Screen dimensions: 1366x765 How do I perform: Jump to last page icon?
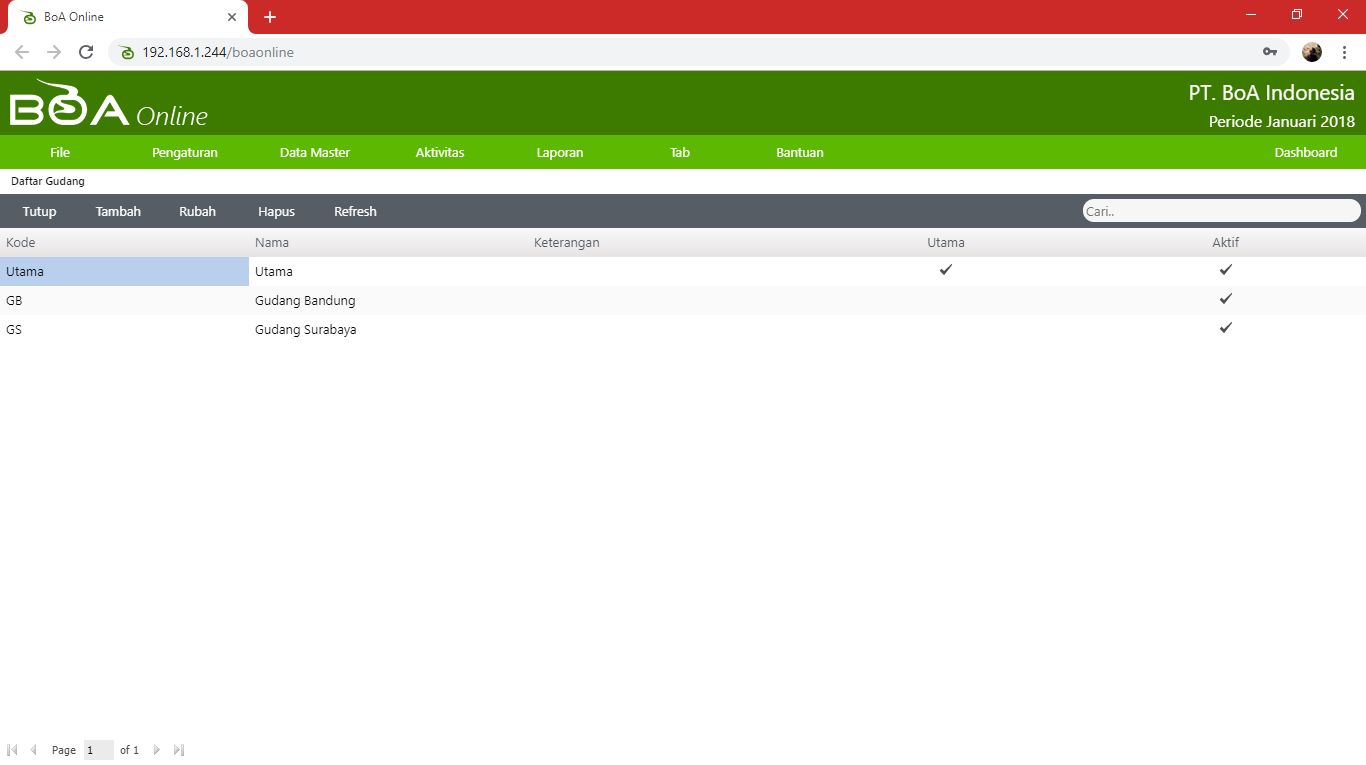coord(179,750)
